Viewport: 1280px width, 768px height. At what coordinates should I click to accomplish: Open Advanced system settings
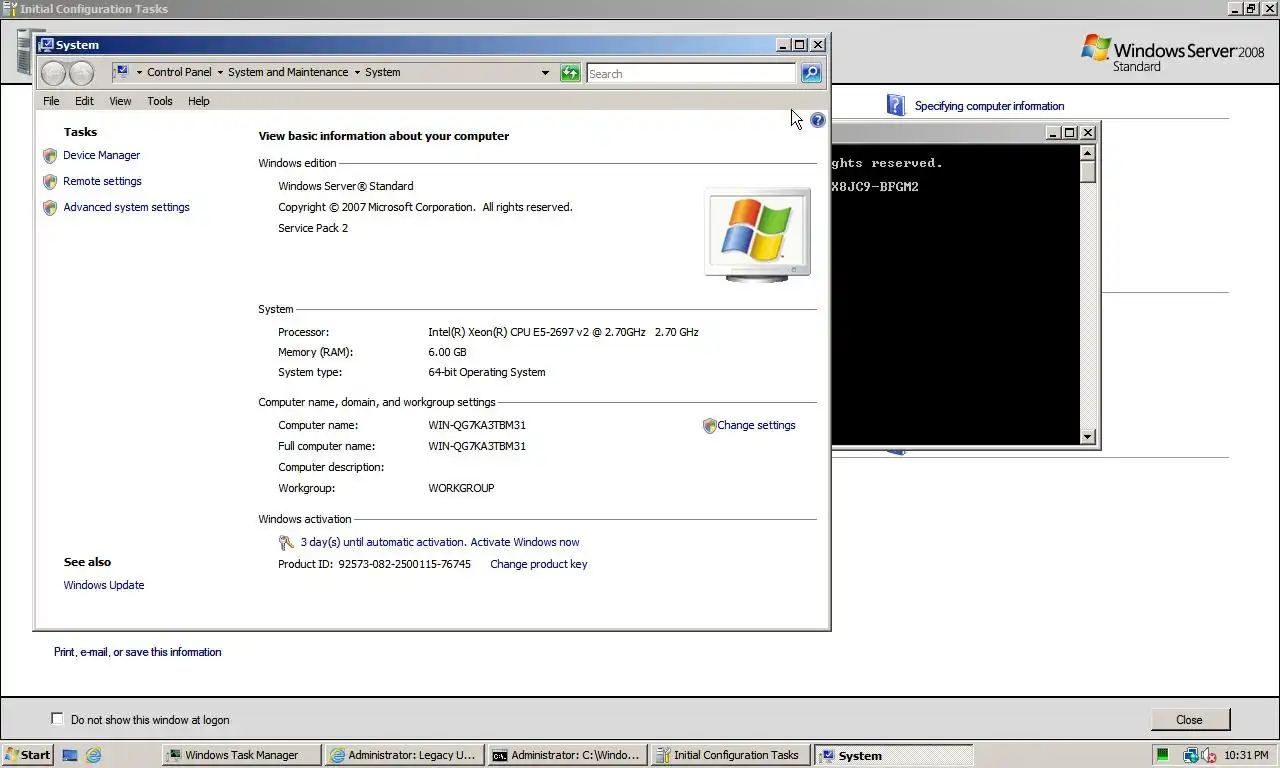click(126, 207)
